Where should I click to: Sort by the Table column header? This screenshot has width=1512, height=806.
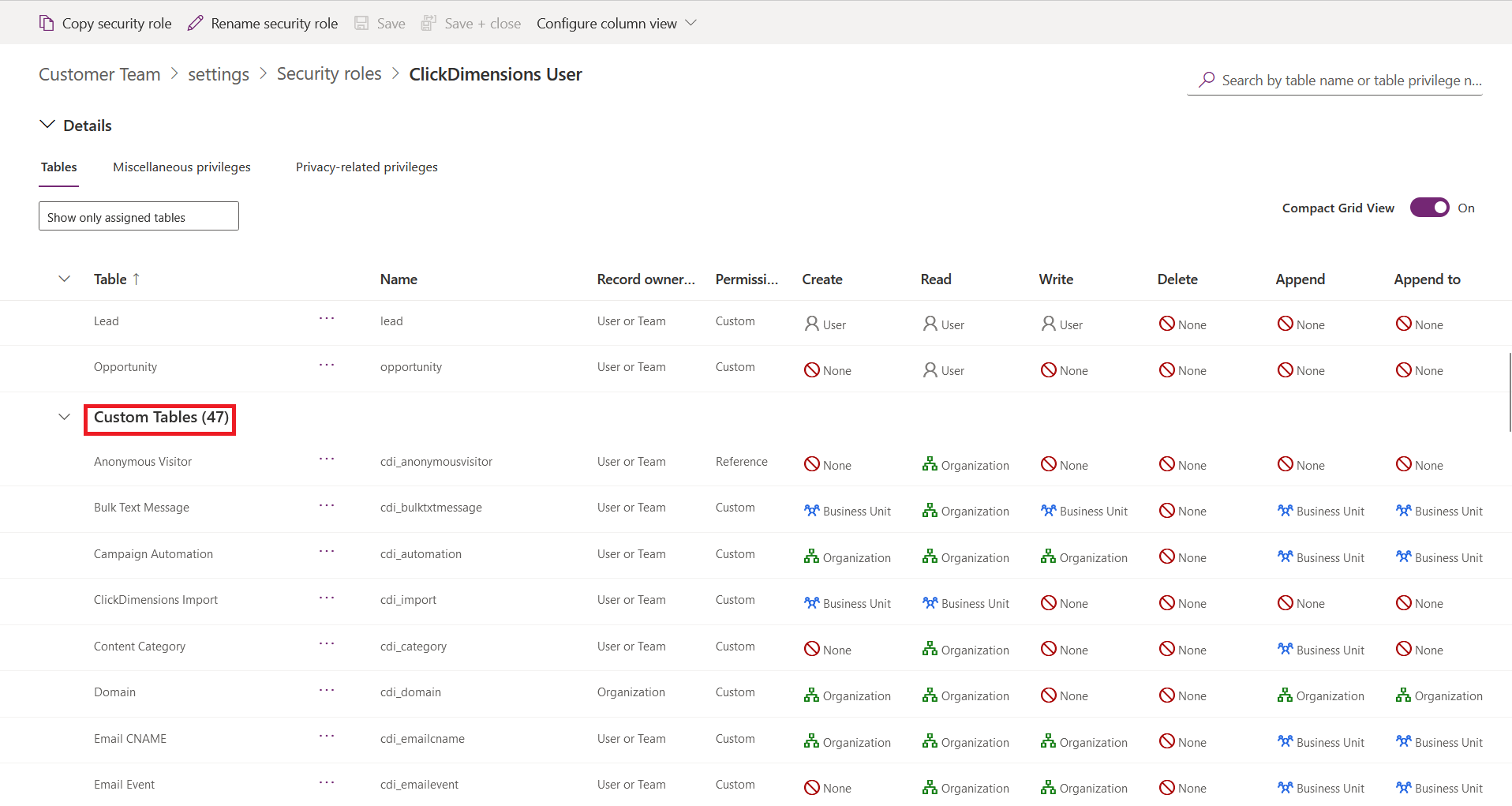point(117,279)
